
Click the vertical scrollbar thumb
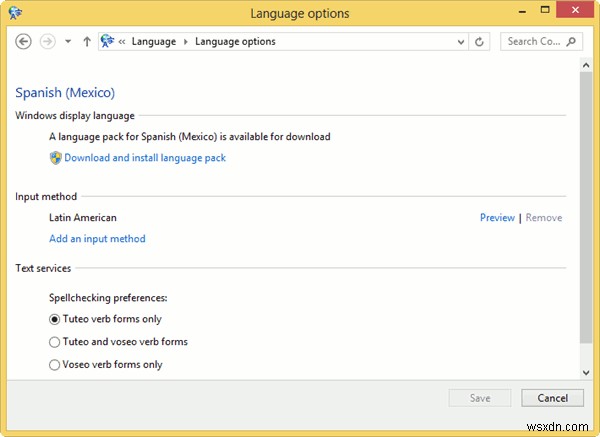coord(586,207)
